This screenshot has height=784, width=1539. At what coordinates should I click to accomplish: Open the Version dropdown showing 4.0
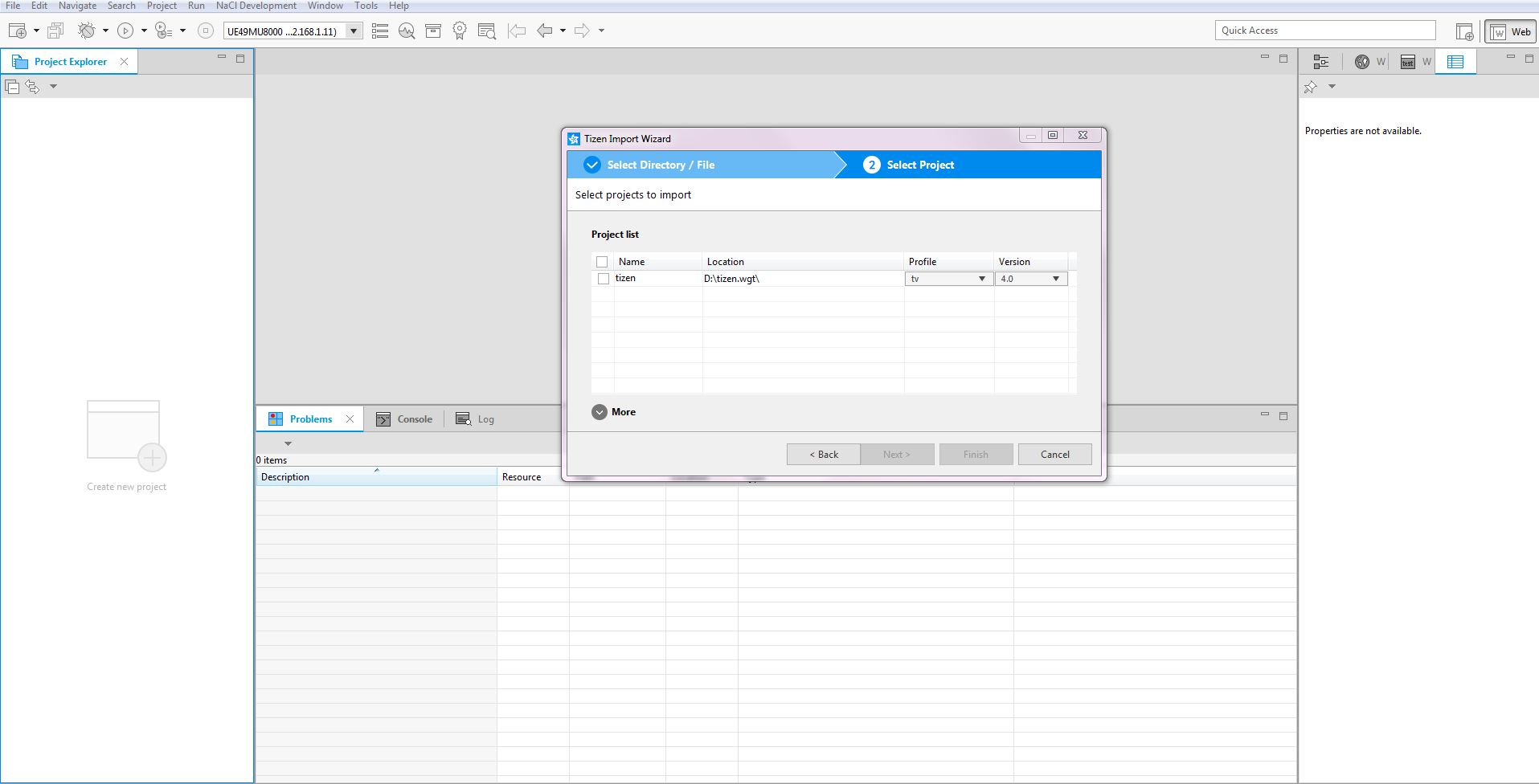(x=1031, y=279)
